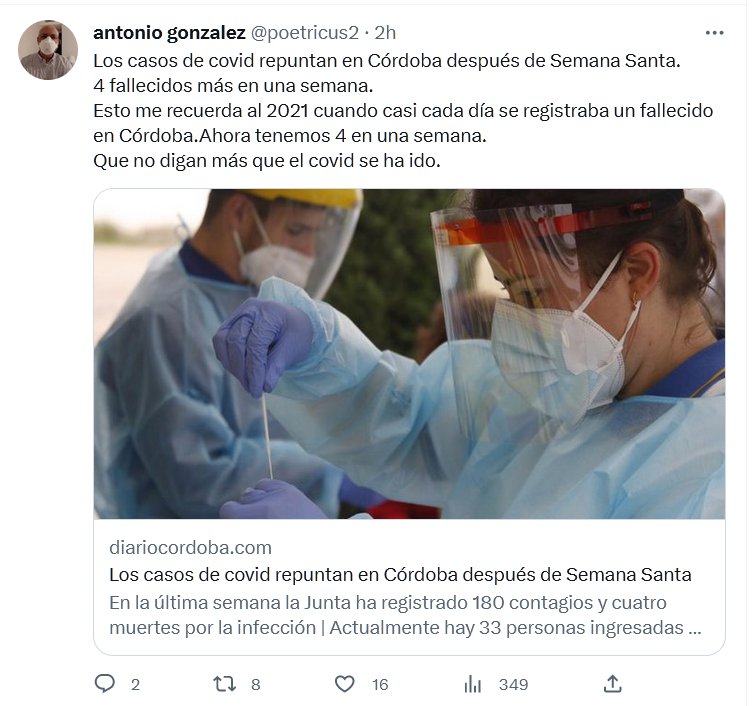Image resolution: width=754 pixels, height=706 pixels.
Task: Click the line 'Que no digan más que el covid se ha ido'
Action: (267, 161)
